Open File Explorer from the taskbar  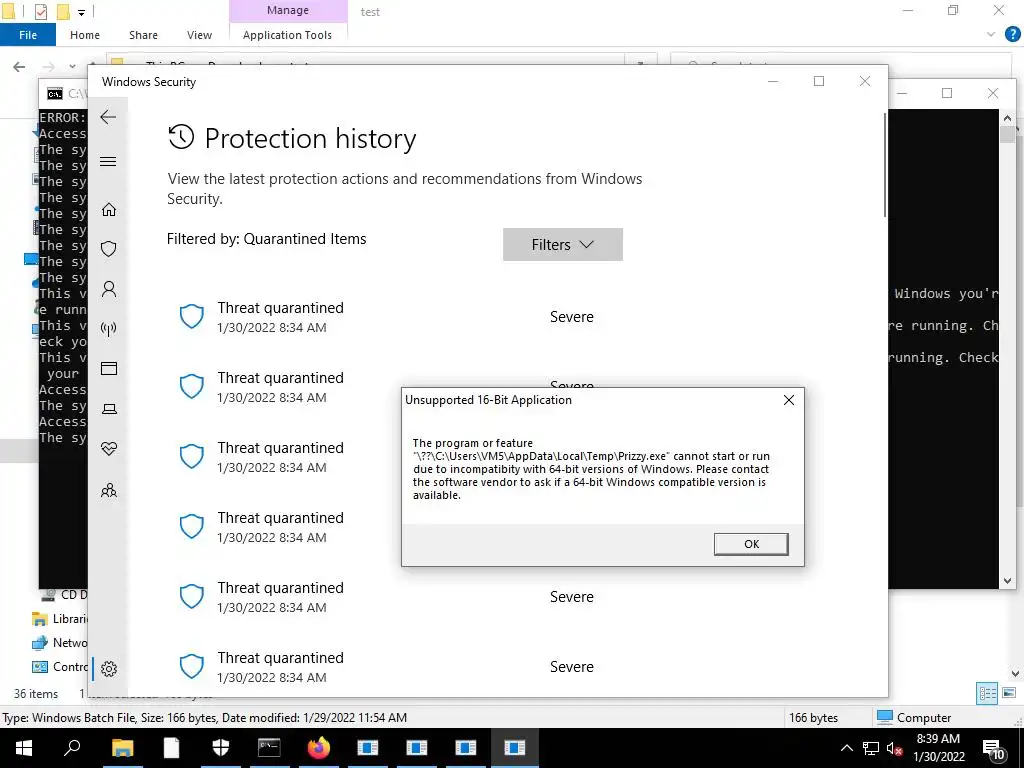pos(122,748)
